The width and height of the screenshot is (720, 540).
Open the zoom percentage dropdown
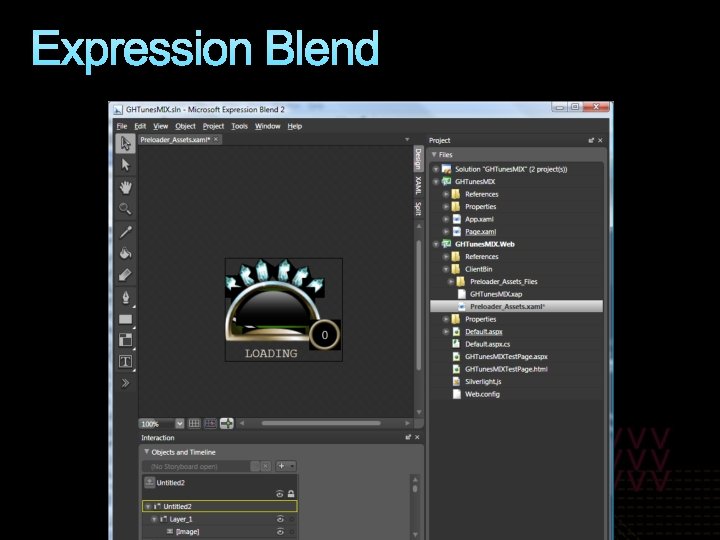pyautogui.click(x=180, y=423)
